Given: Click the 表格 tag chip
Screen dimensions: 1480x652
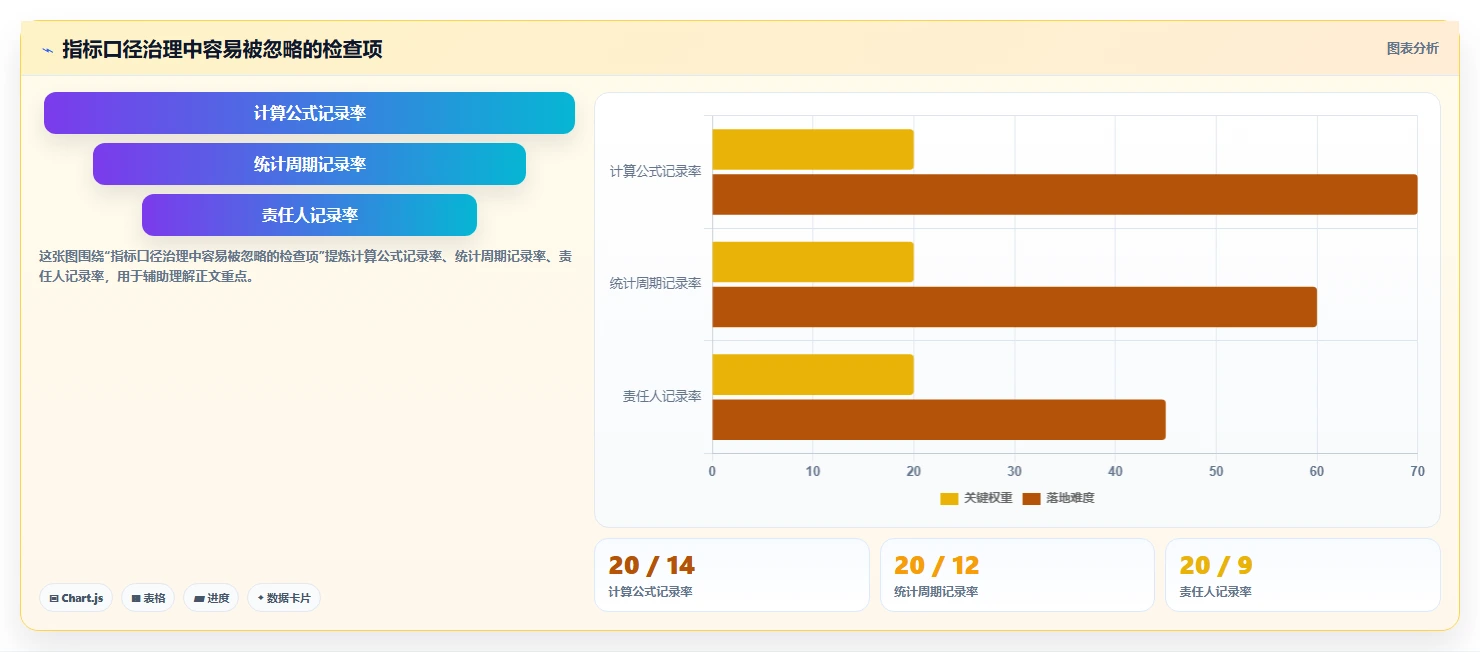Looking at the screenshot, I should pos(148,598).
